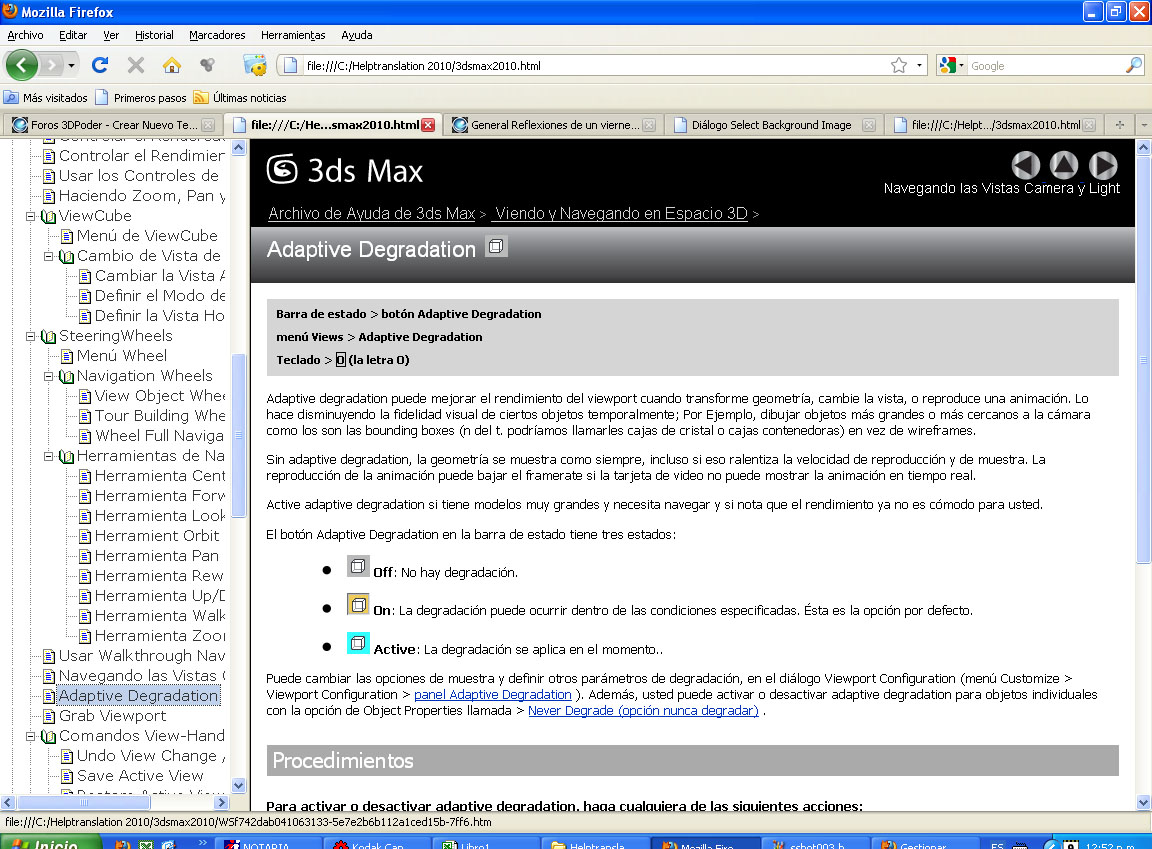Open the Archivo de Ayuda de 3ds Max link
Screen dimensions: 1152x849
[x=372, y=214]
